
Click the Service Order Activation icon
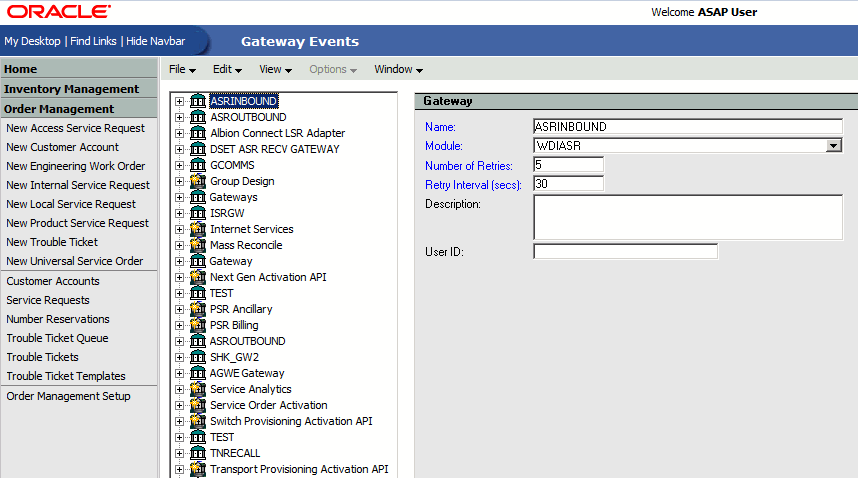pos(198,405)
